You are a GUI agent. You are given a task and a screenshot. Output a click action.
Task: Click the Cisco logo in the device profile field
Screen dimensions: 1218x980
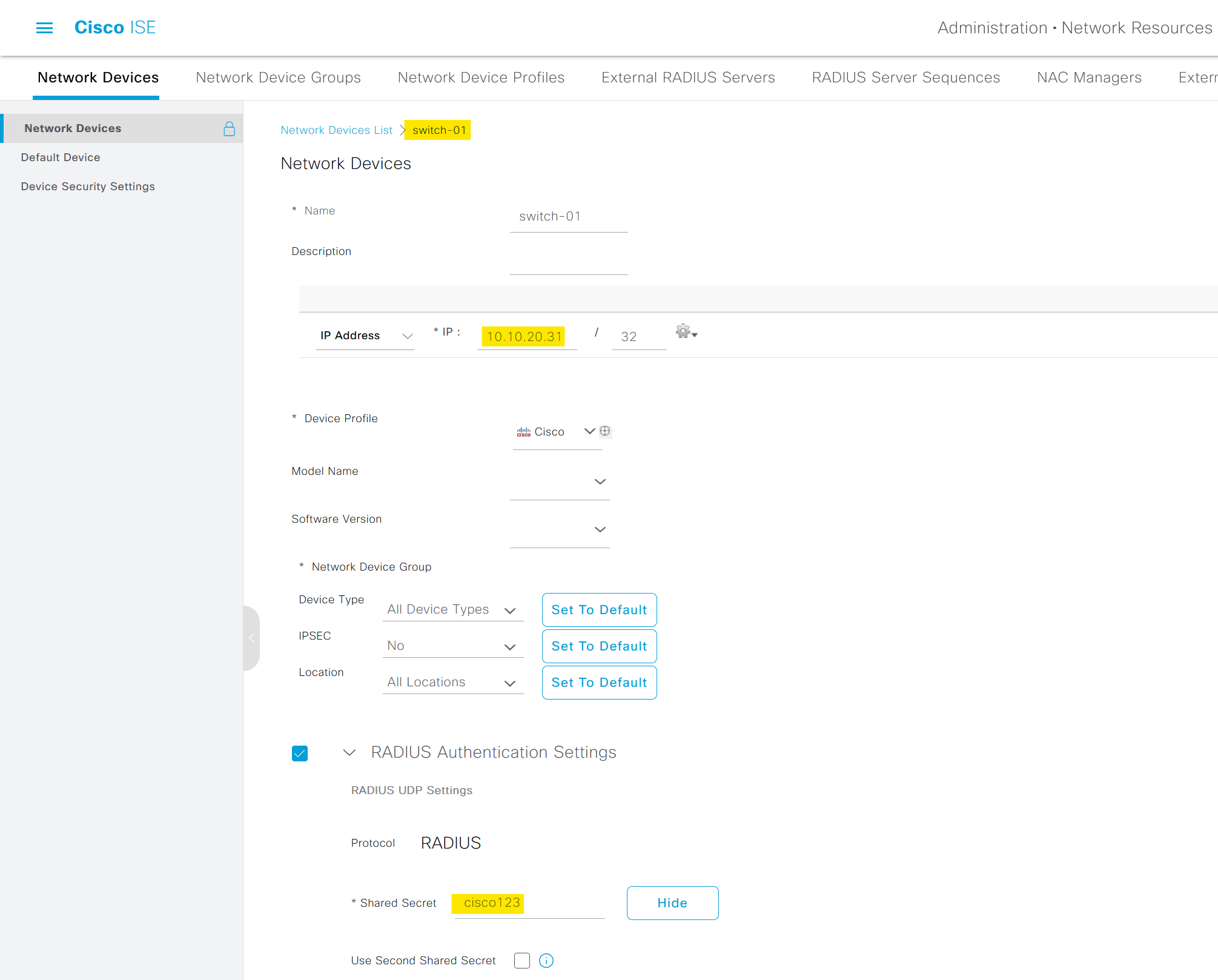click(x=524, y=431)
